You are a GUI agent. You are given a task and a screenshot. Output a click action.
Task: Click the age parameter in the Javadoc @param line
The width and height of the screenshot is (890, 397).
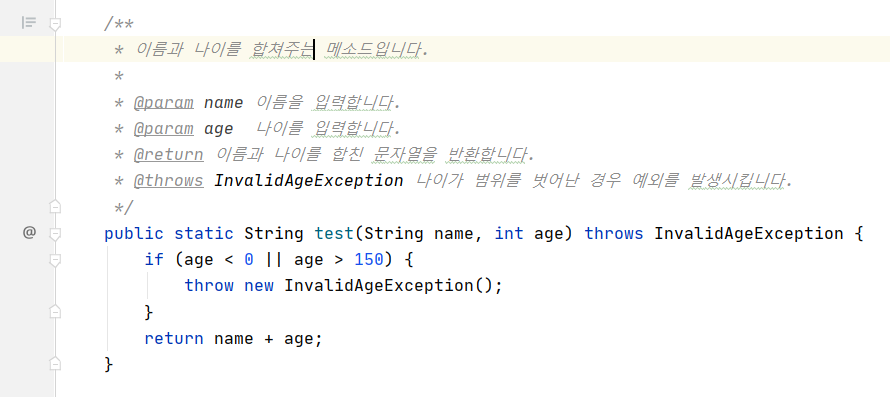pos(219,129)
